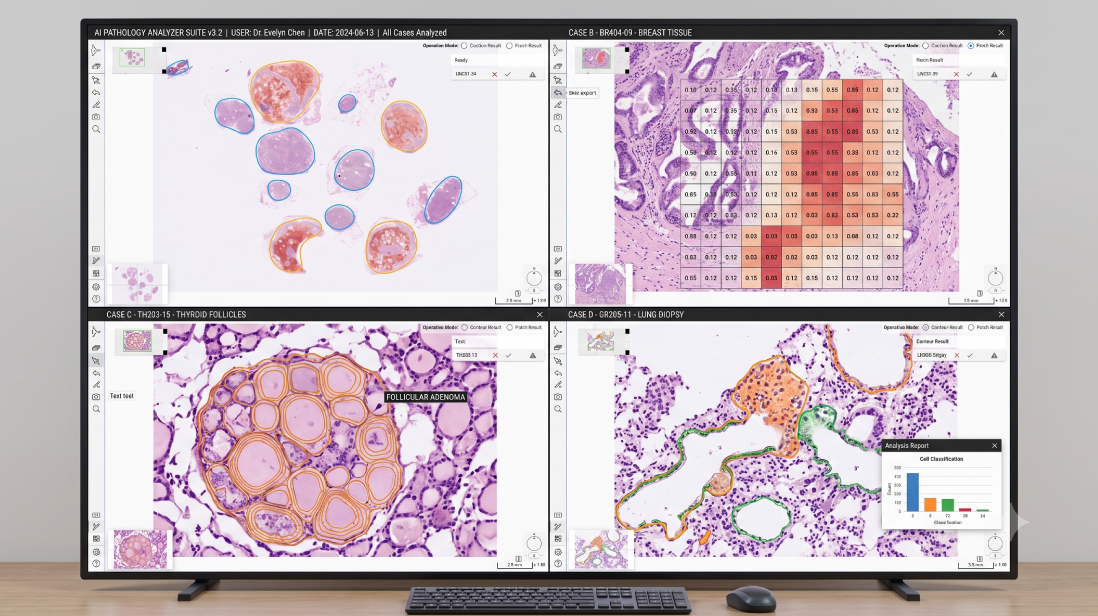Click the heatmap cell showing 0.22
1098x616 pixels.
tap(892, 216)
